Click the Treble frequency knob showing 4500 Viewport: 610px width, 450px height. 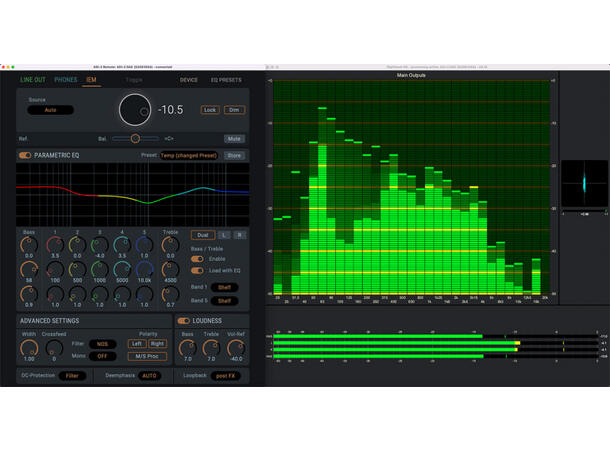[x=170, y=270]
